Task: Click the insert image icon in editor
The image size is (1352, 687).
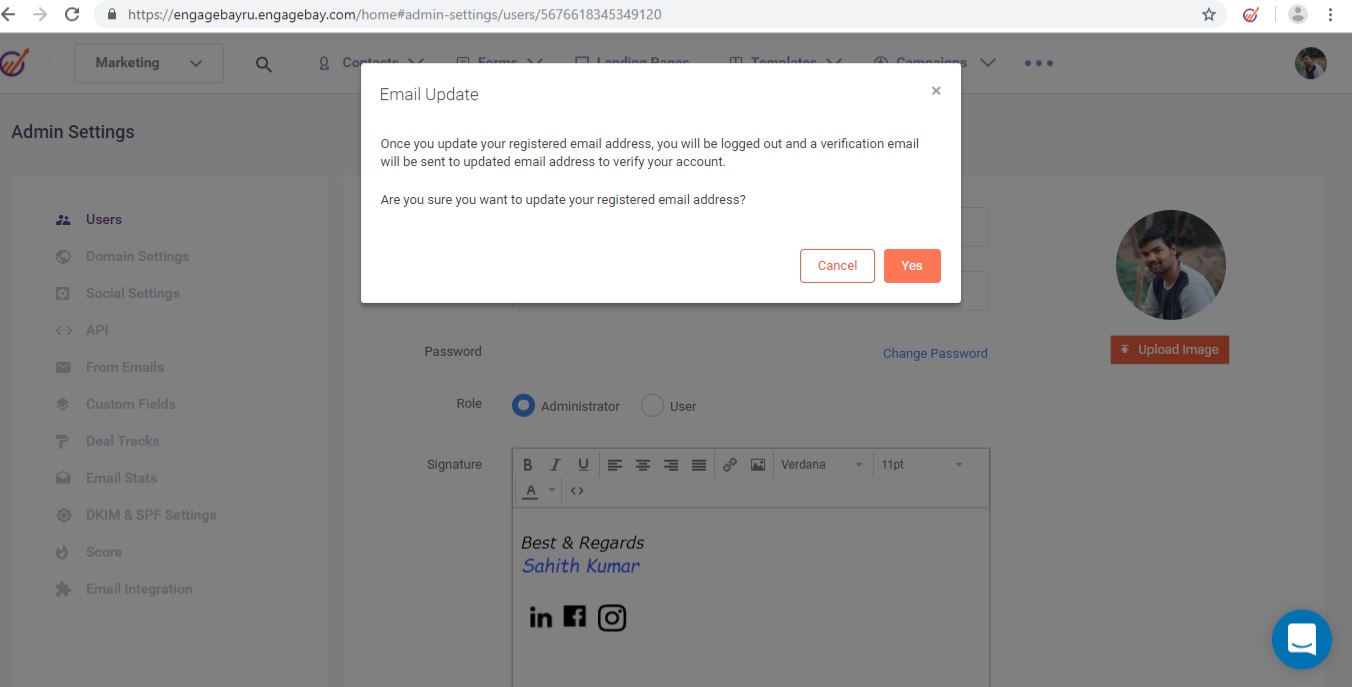Action: coord(758,465)
